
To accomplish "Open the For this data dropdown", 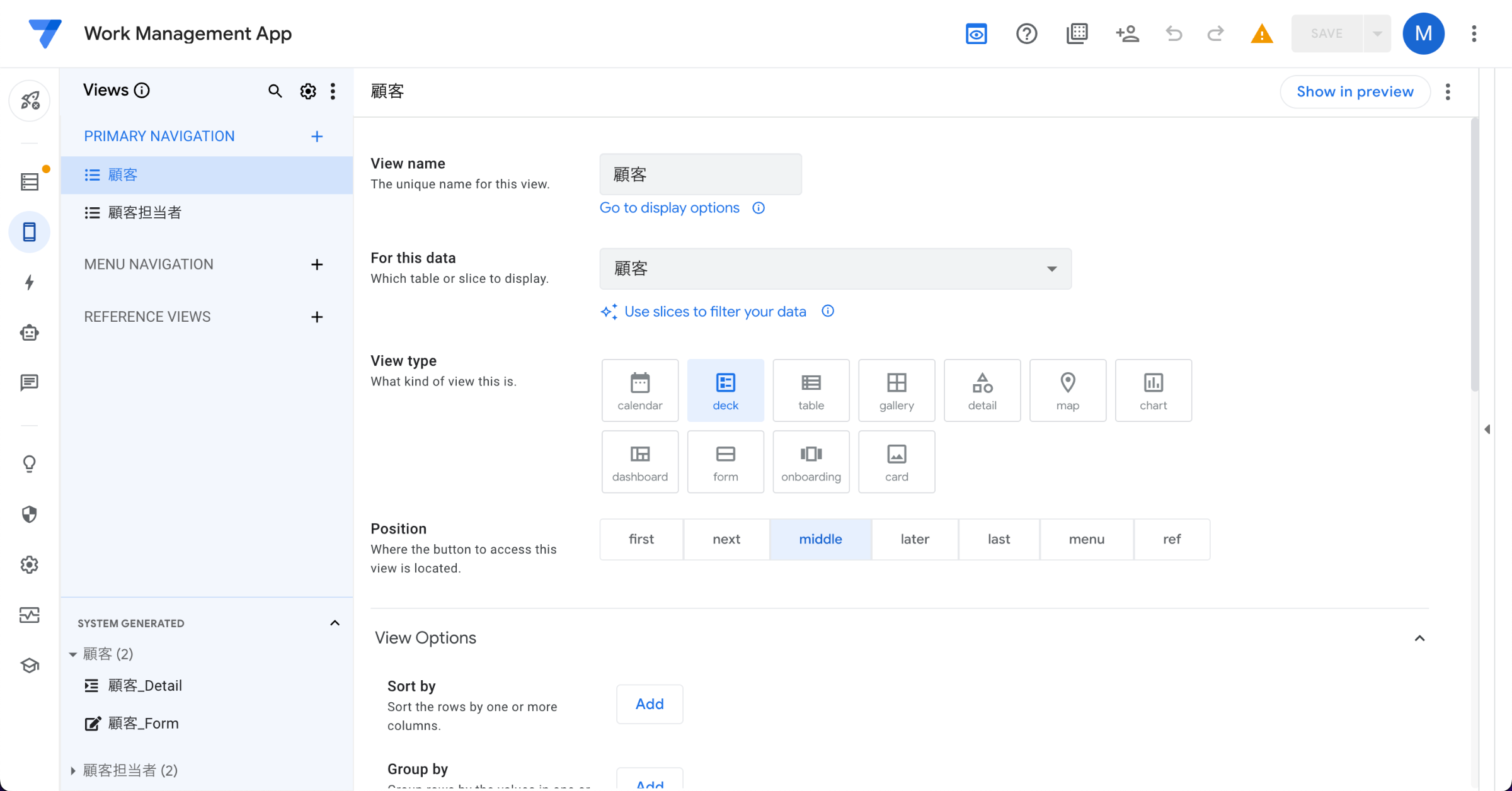I will pos(835,269).
